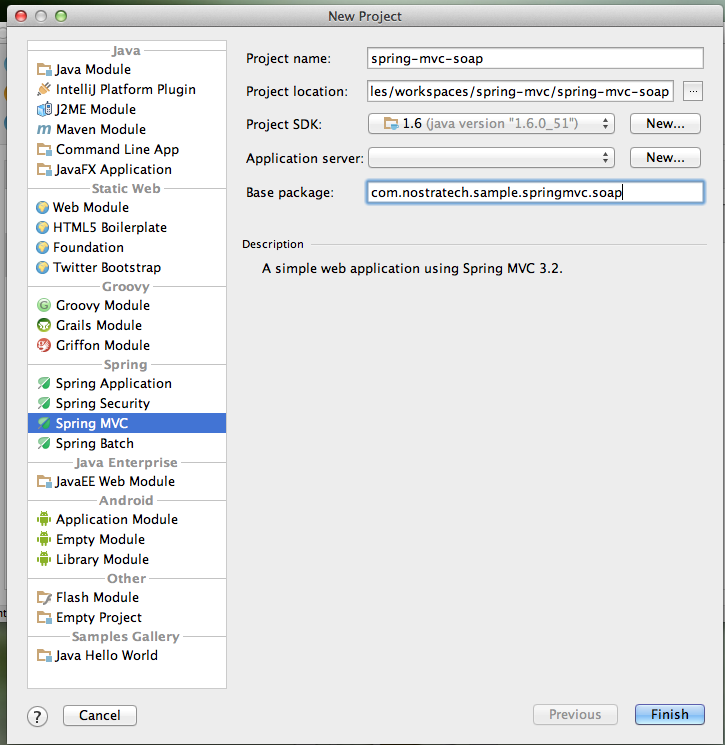Click the Android Library Module robot icon
This screenshot has height=745, width=725.
point(44,559)
